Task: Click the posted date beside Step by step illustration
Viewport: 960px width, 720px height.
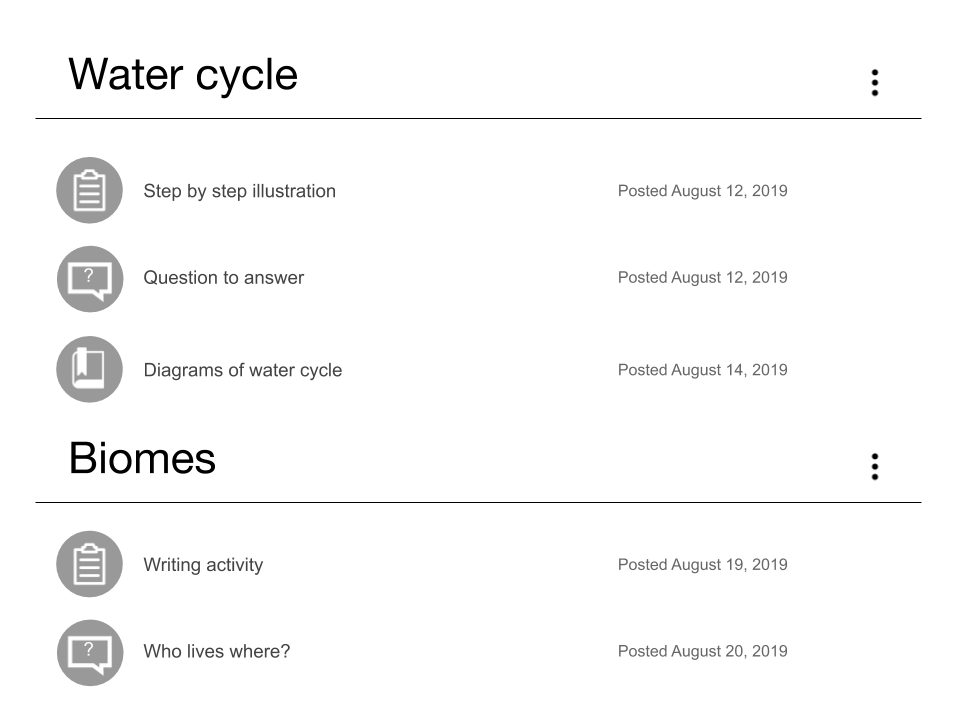Action: pyautogui.click(x=702, y=191)
